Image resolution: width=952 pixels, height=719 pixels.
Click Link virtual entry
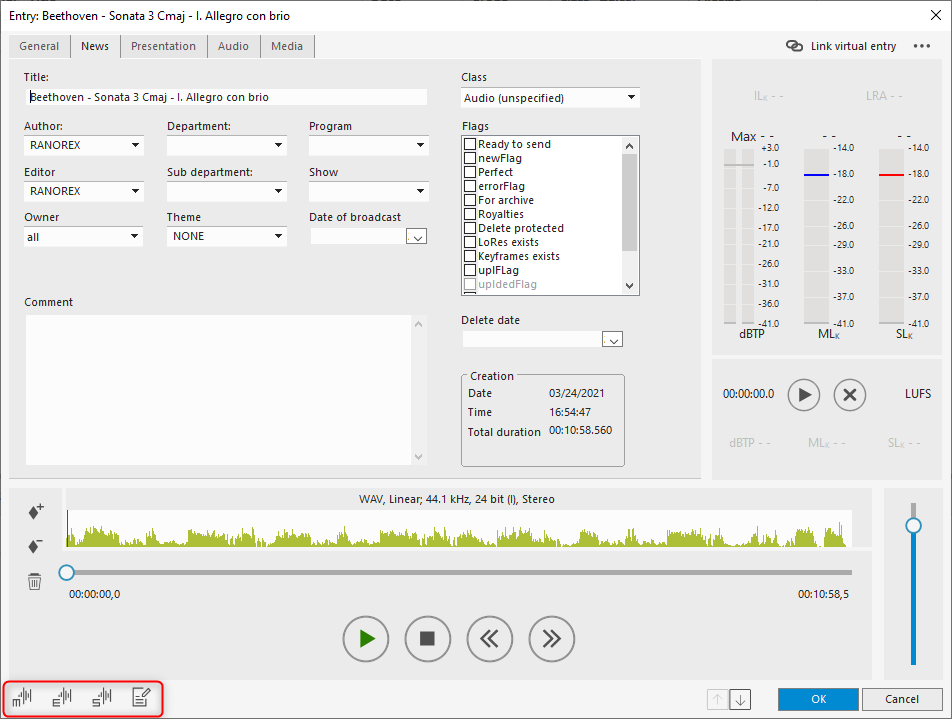pos(841,46)
